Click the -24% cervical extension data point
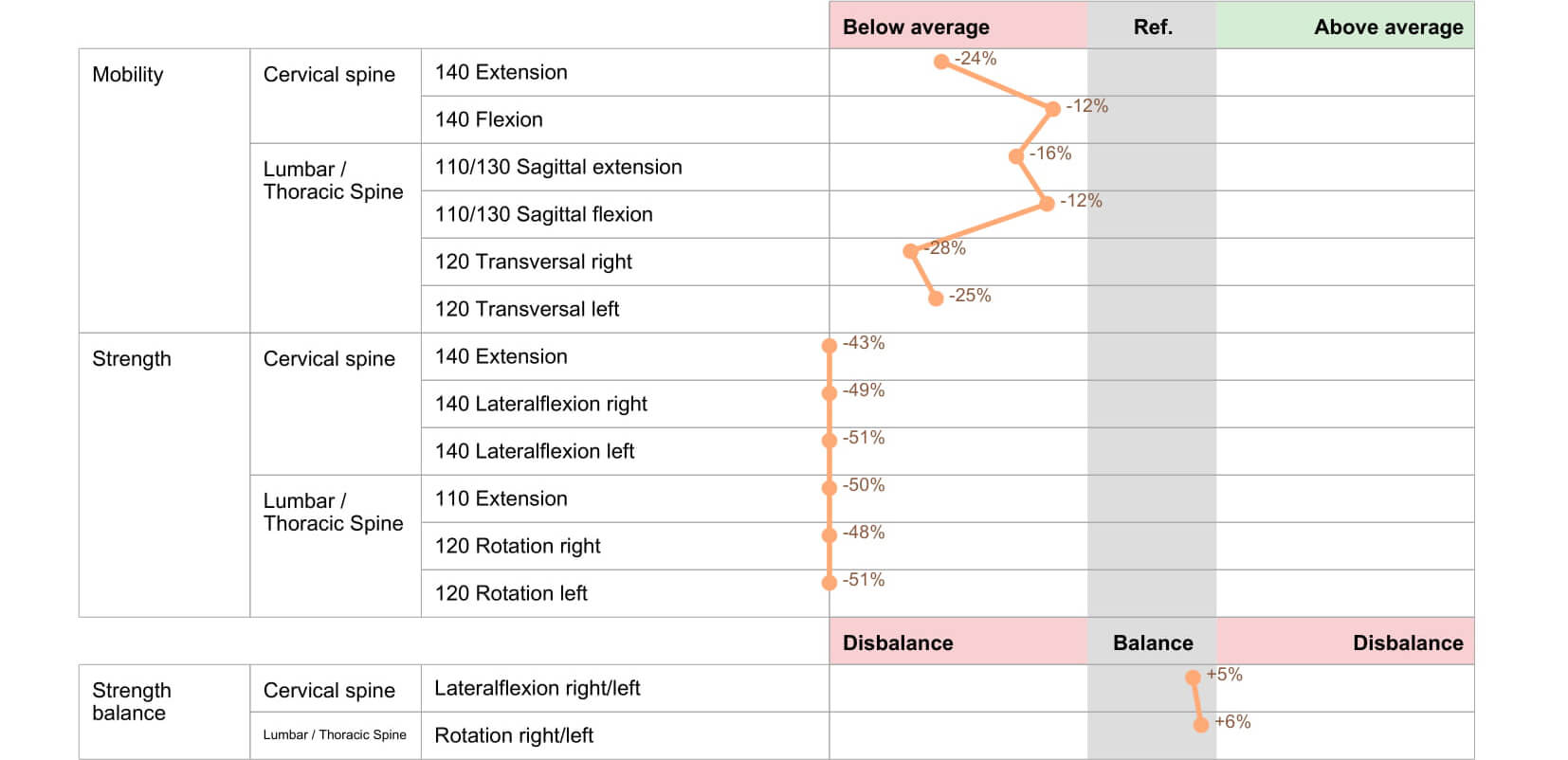Image resolution: width=1568 pixels, height=760 pixels. pyautogui.click(x=941, y=62)
